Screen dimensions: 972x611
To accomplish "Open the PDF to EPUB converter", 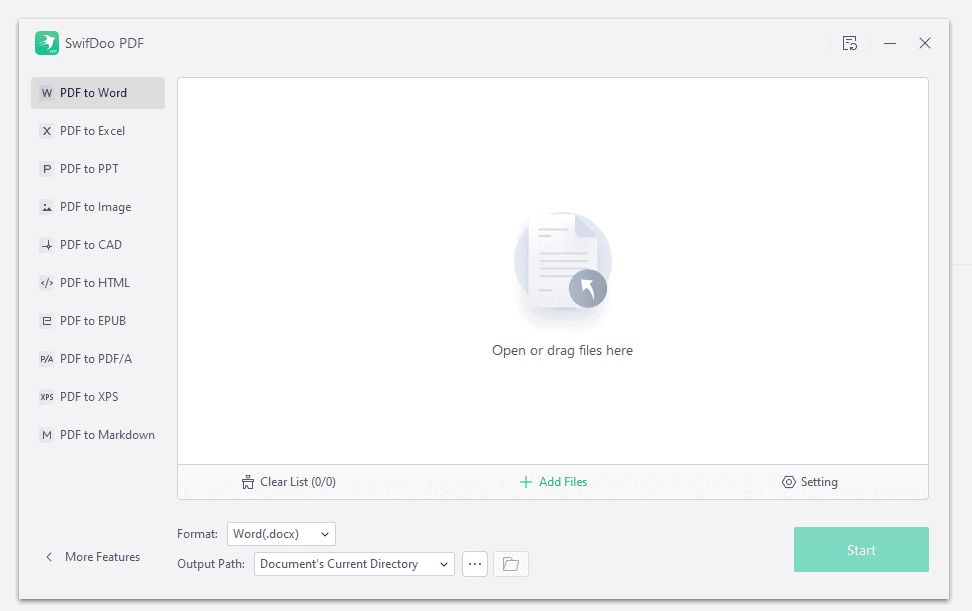I will tap(92, 320).
